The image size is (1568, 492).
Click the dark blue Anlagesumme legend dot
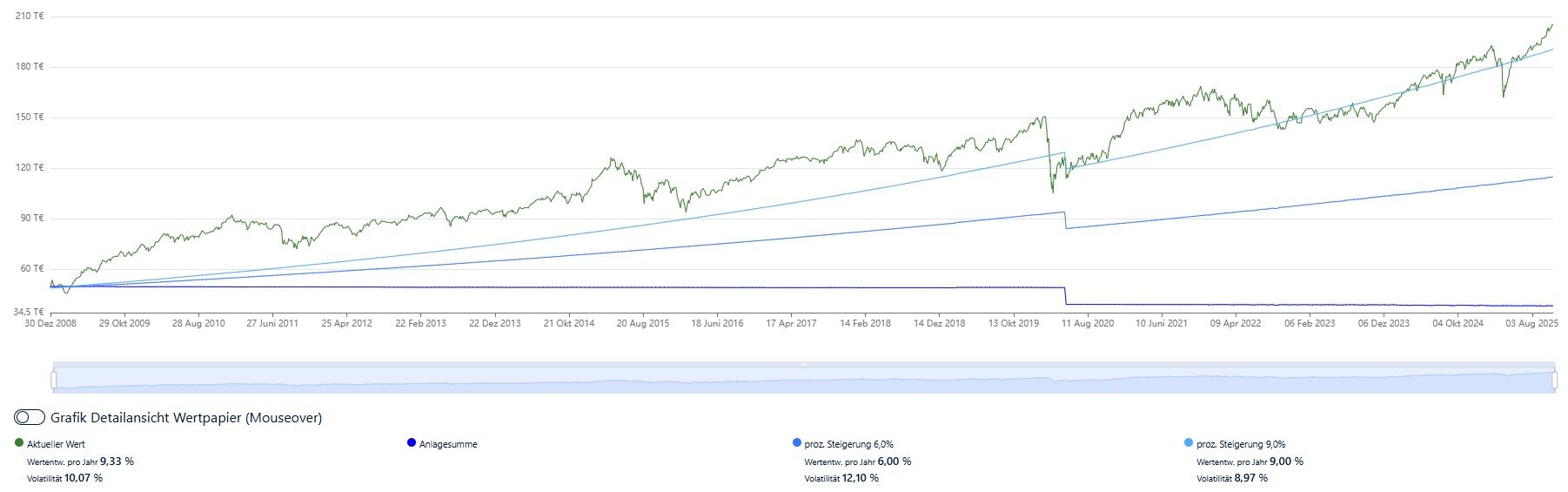[x=412, y=443]
